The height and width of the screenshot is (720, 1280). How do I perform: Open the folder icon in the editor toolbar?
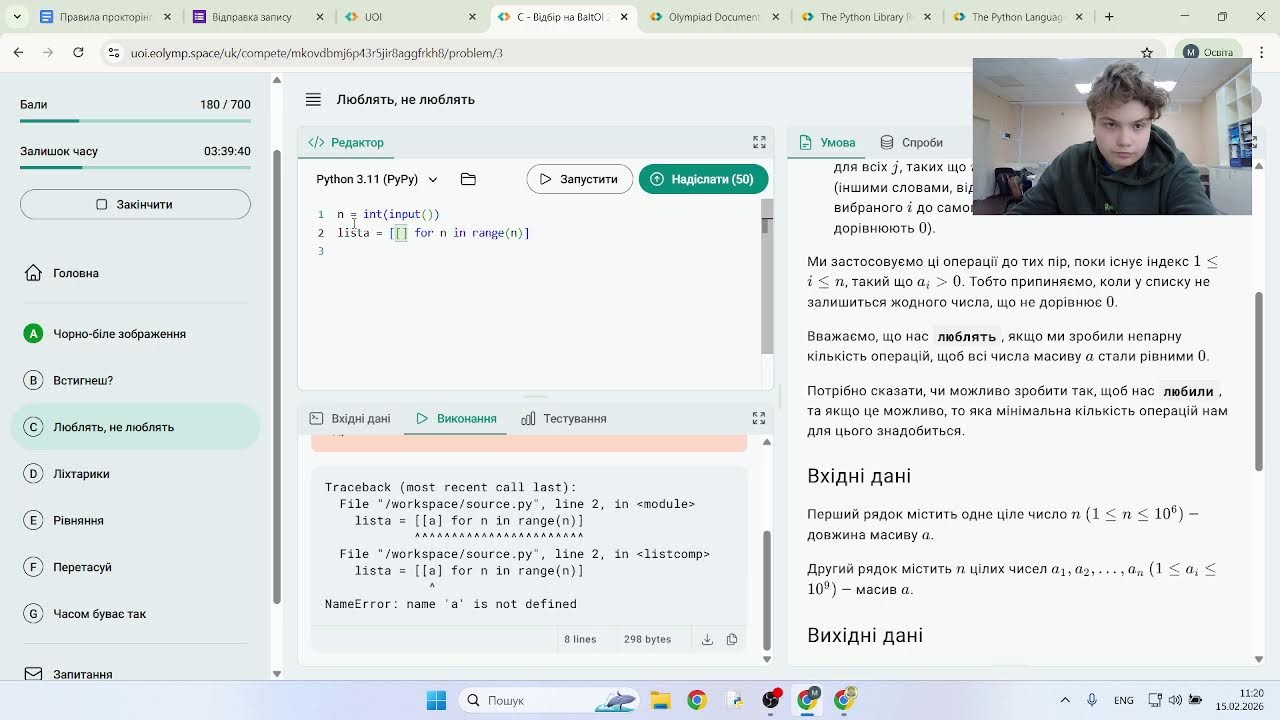(x=468, y=179)
